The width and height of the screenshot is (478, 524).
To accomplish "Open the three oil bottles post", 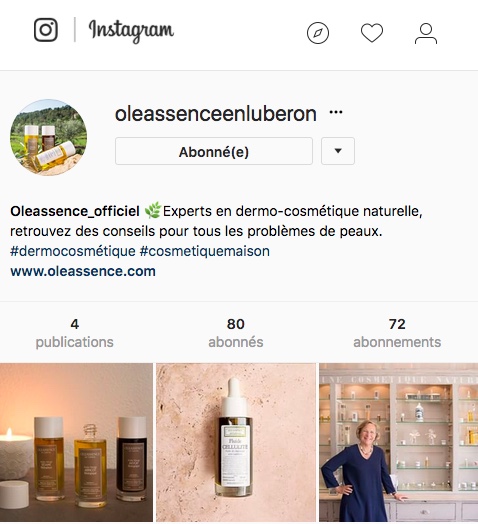I will tap(76, 442).
